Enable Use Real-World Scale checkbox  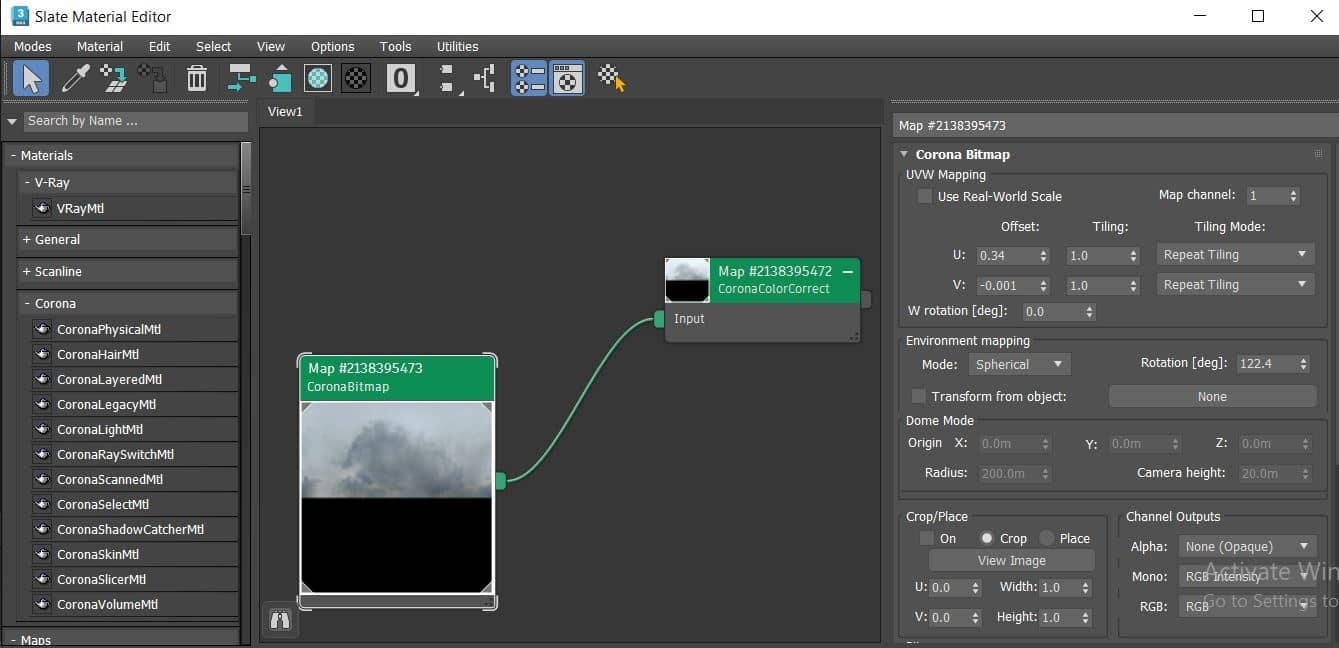(x=925, y=197)
